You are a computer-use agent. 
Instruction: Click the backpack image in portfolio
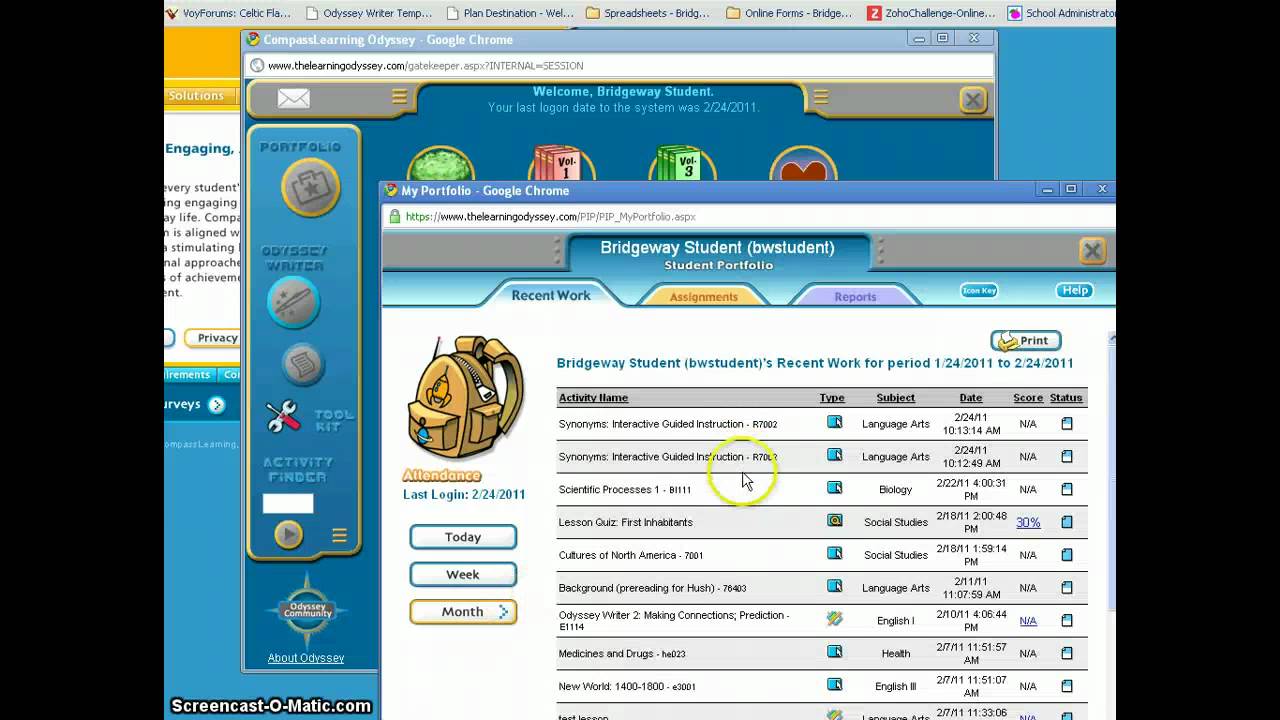[466, 397]
